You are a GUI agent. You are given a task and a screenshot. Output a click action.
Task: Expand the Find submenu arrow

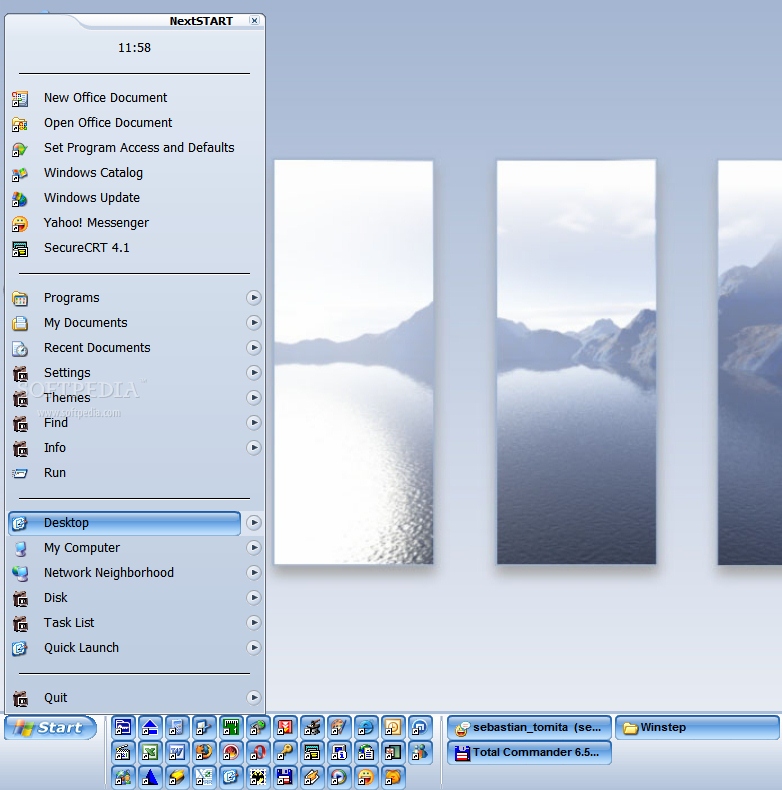254,423
